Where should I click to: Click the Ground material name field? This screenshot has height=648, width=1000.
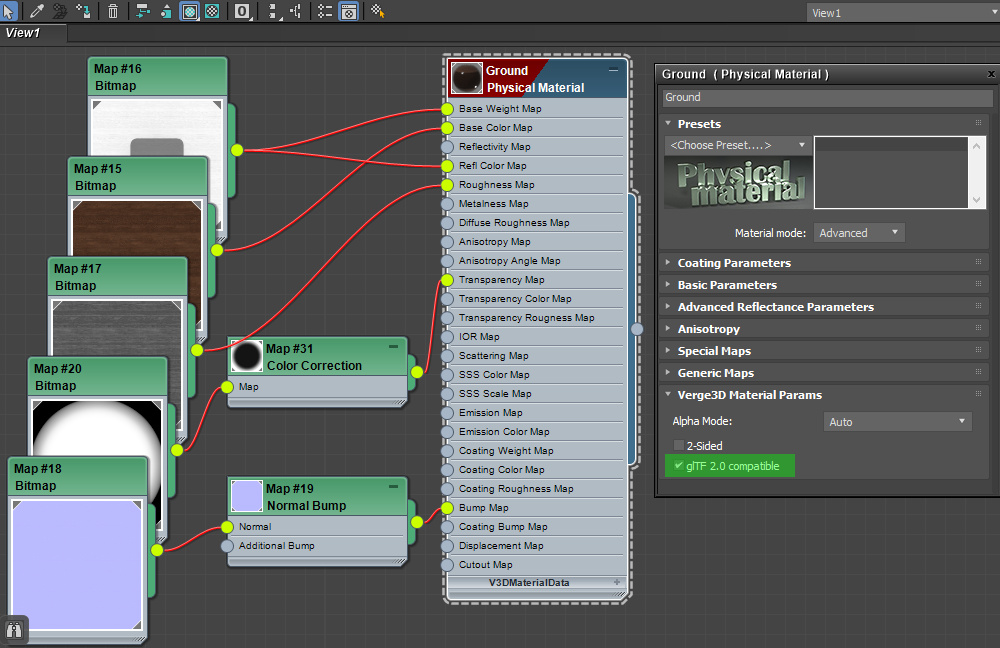(828, 98)
